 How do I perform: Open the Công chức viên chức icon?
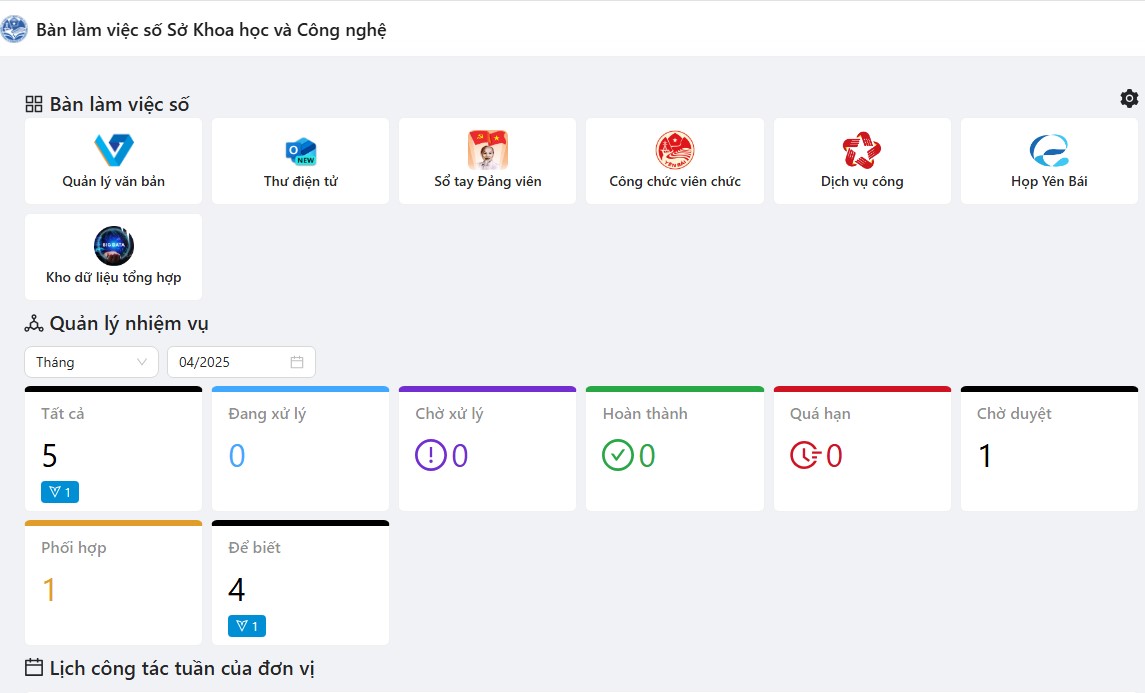tap(674, 150)
